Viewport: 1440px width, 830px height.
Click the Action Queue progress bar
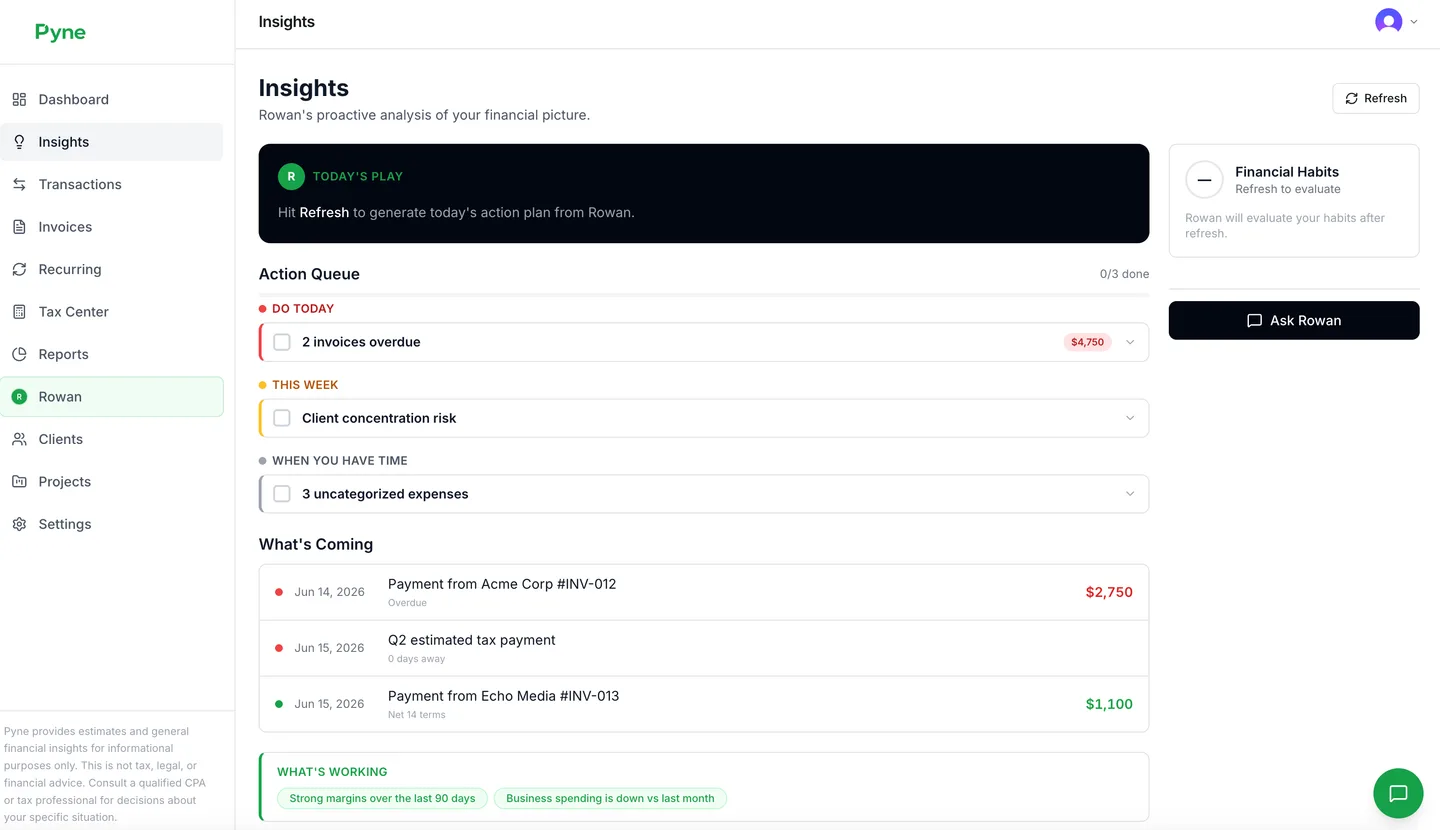(x=704, y=295)
